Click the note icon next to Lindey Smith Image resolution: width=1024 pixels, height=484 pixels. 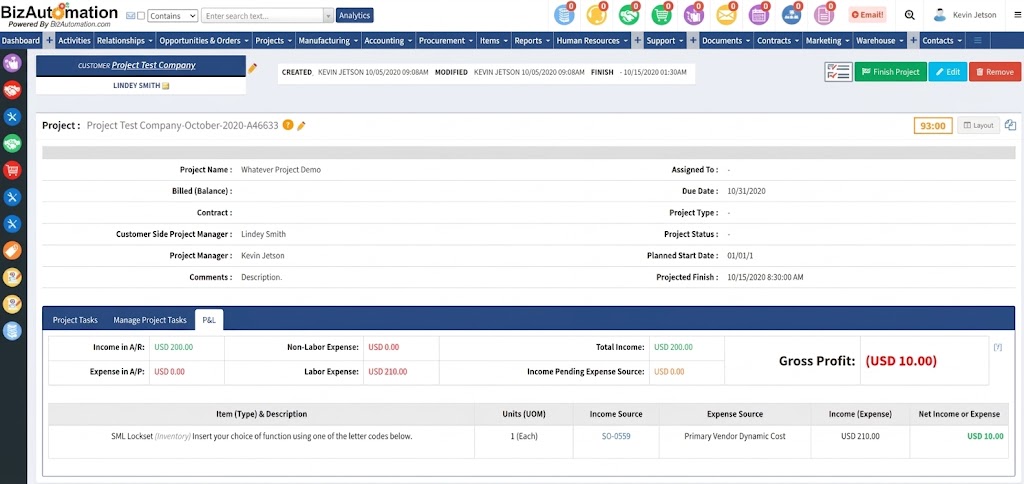point(166,86)
